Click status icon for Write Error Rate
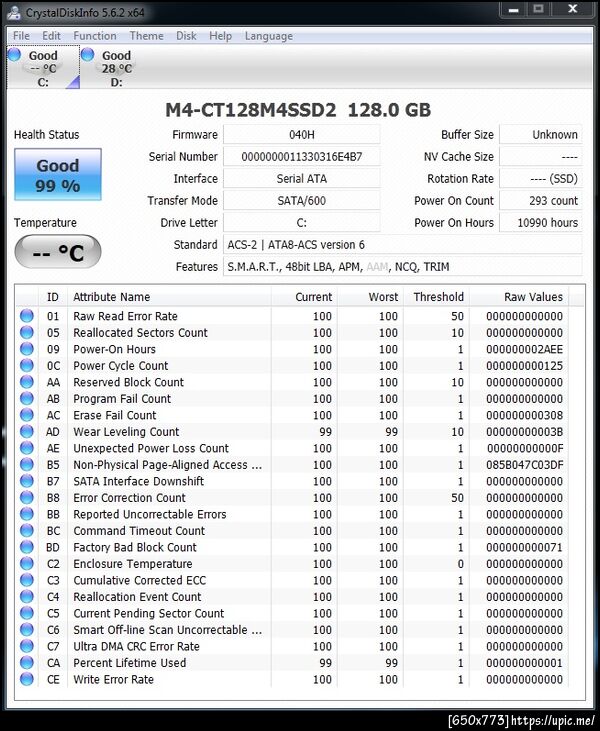600x731 pixels. click(27, 679)
